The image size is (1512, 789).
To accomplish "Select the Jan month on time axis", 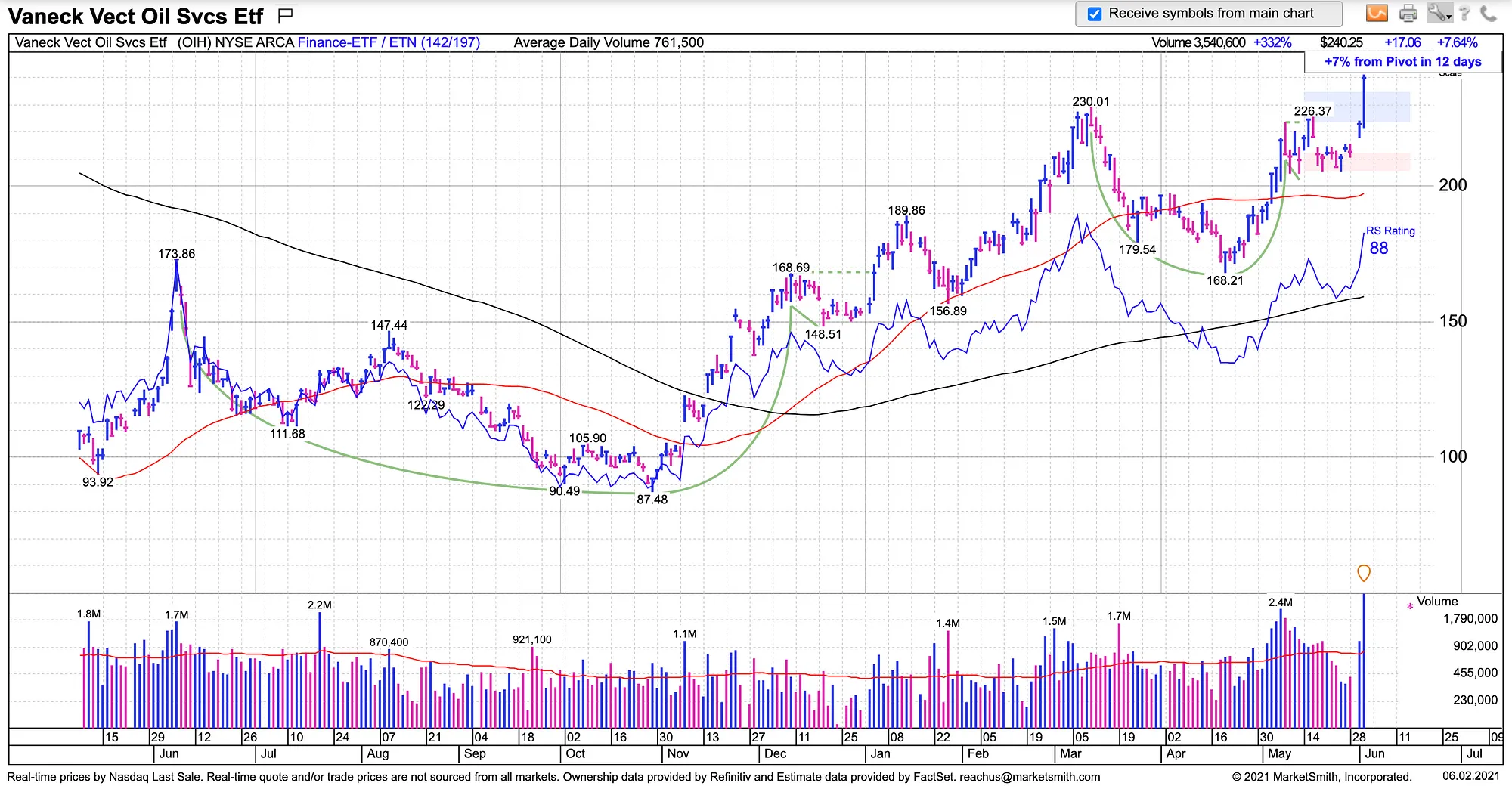I will (880, 753).
